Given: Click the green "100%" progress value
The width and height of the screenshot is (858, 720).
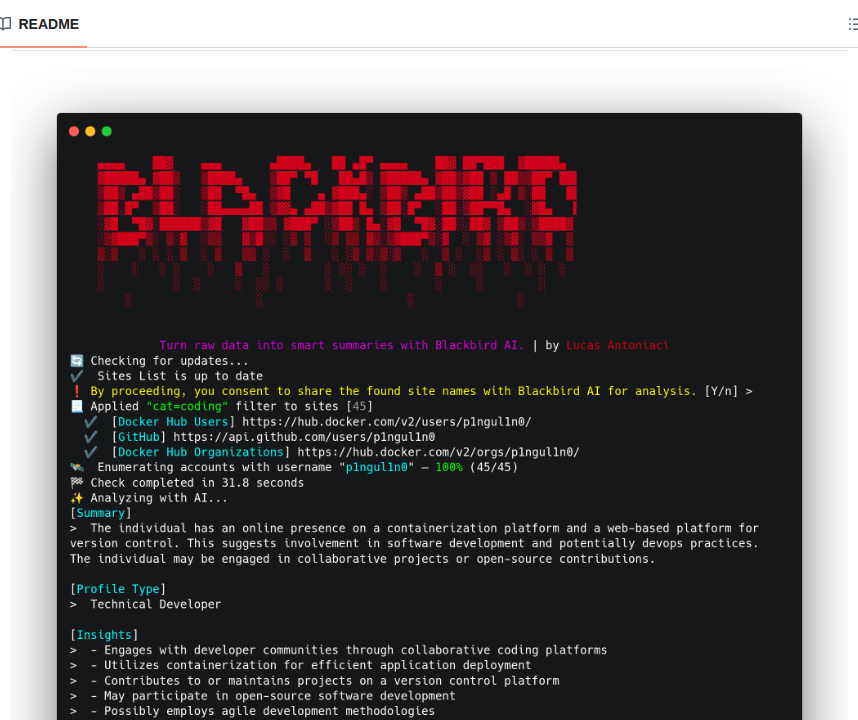Looking at the screenshot, I should tap(449, 467).
